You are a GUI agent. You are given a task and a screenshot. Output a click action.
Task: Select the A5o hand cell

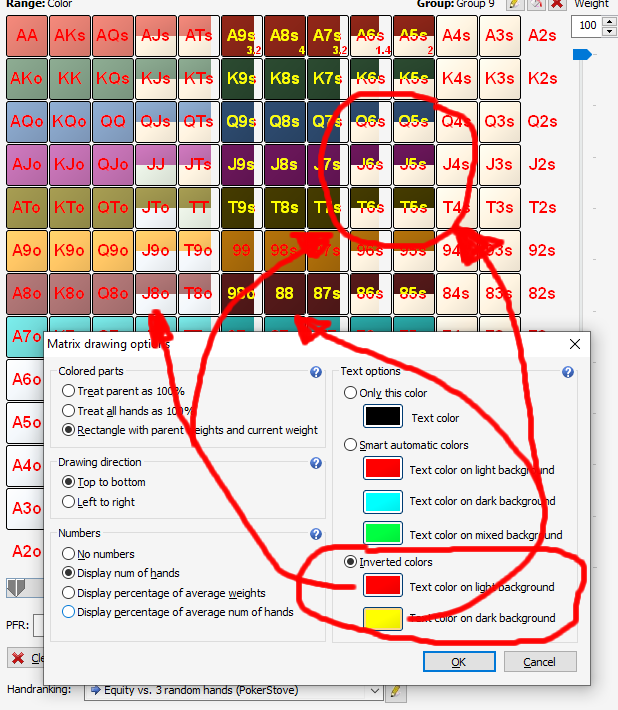tap(26, 423)
